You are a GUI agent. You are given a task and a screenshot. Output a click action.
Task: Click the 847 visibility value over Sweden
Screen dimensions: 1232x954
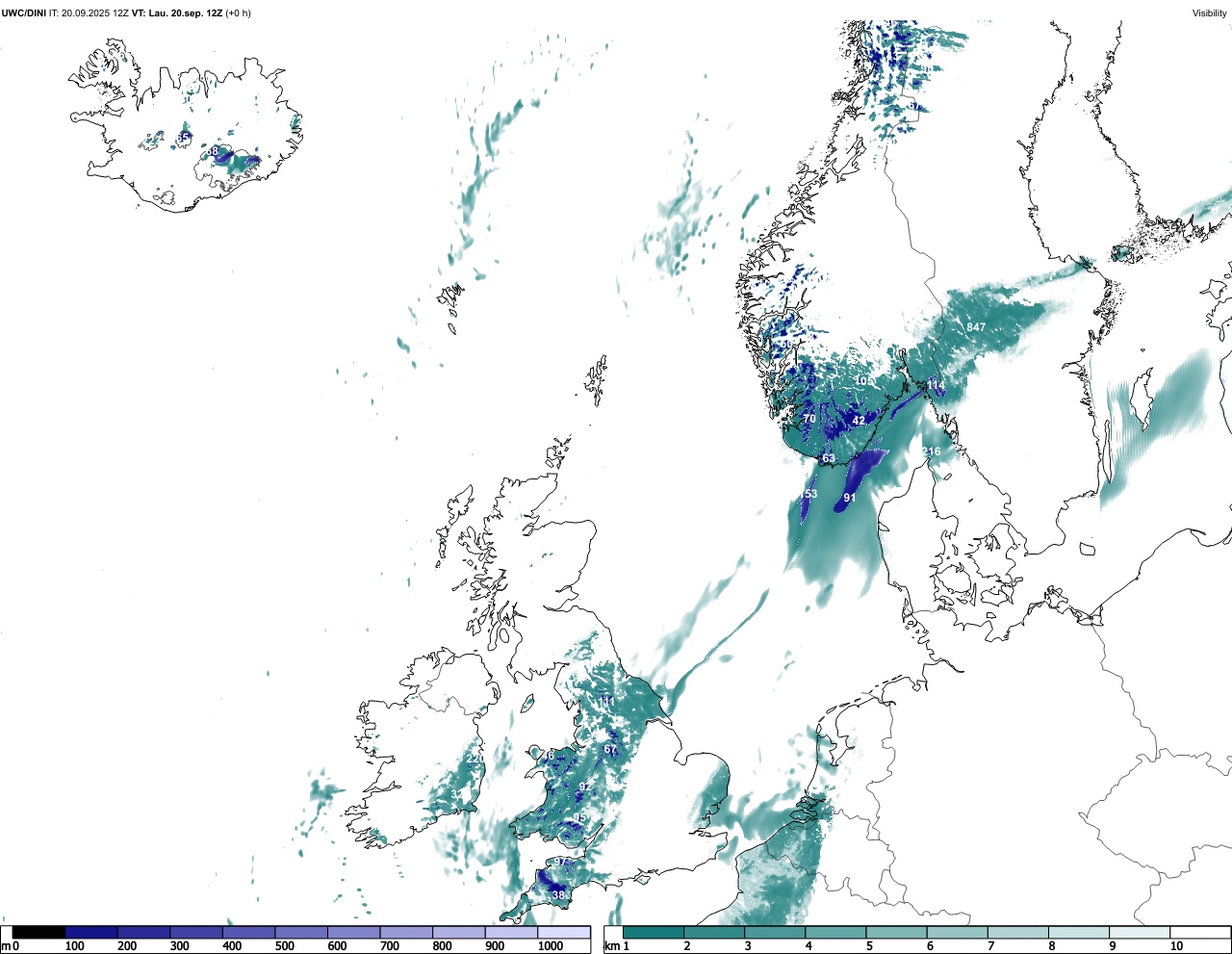[x=976, y=327]
